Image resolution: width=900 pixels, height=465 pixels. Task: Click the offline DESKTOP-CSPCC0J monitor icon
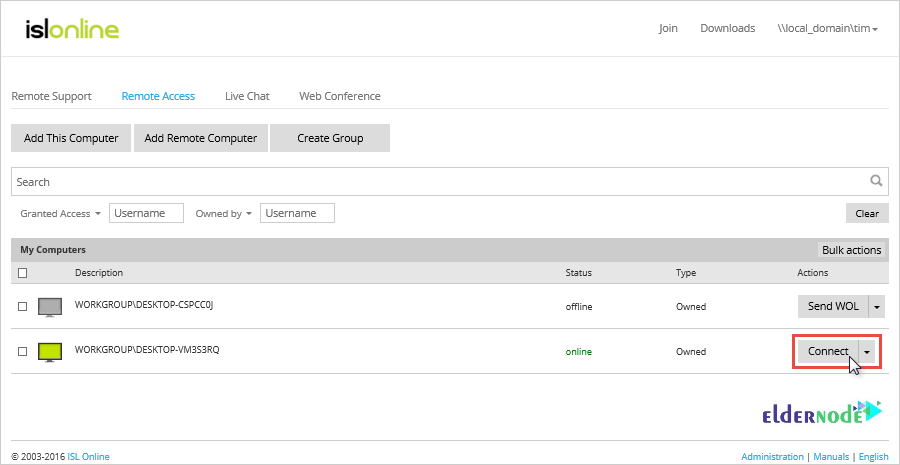click(x=50, y=306)
